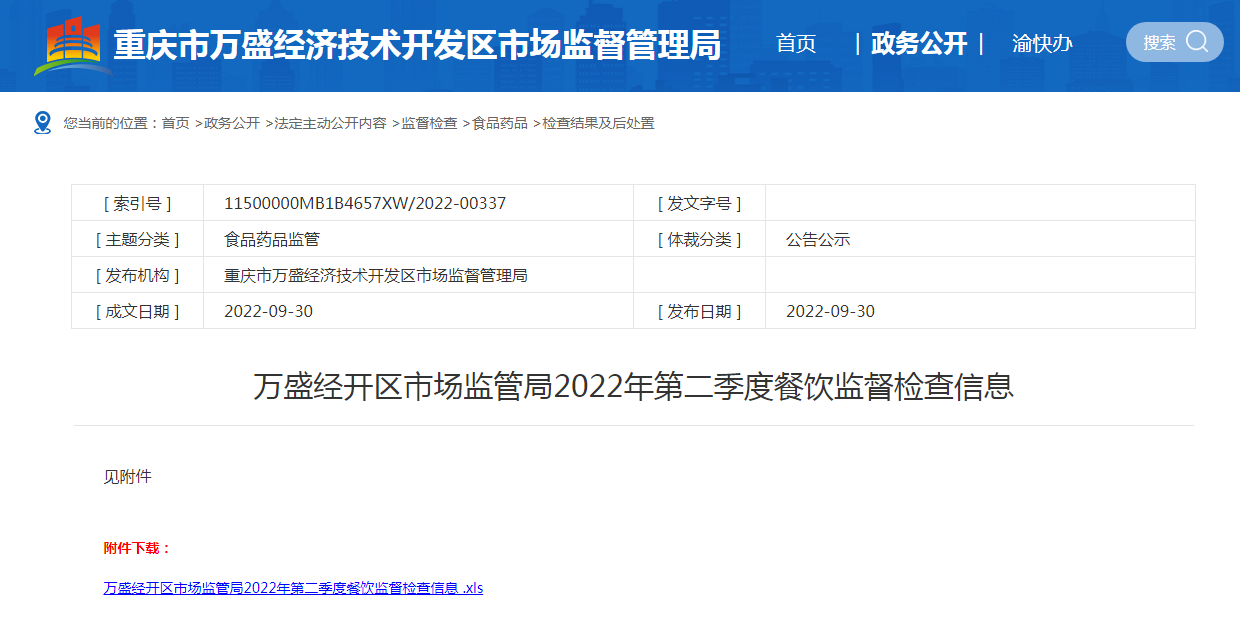
Task: Click the 2022-09-30 date beside 成文日期
Action: tap(268, 311)
